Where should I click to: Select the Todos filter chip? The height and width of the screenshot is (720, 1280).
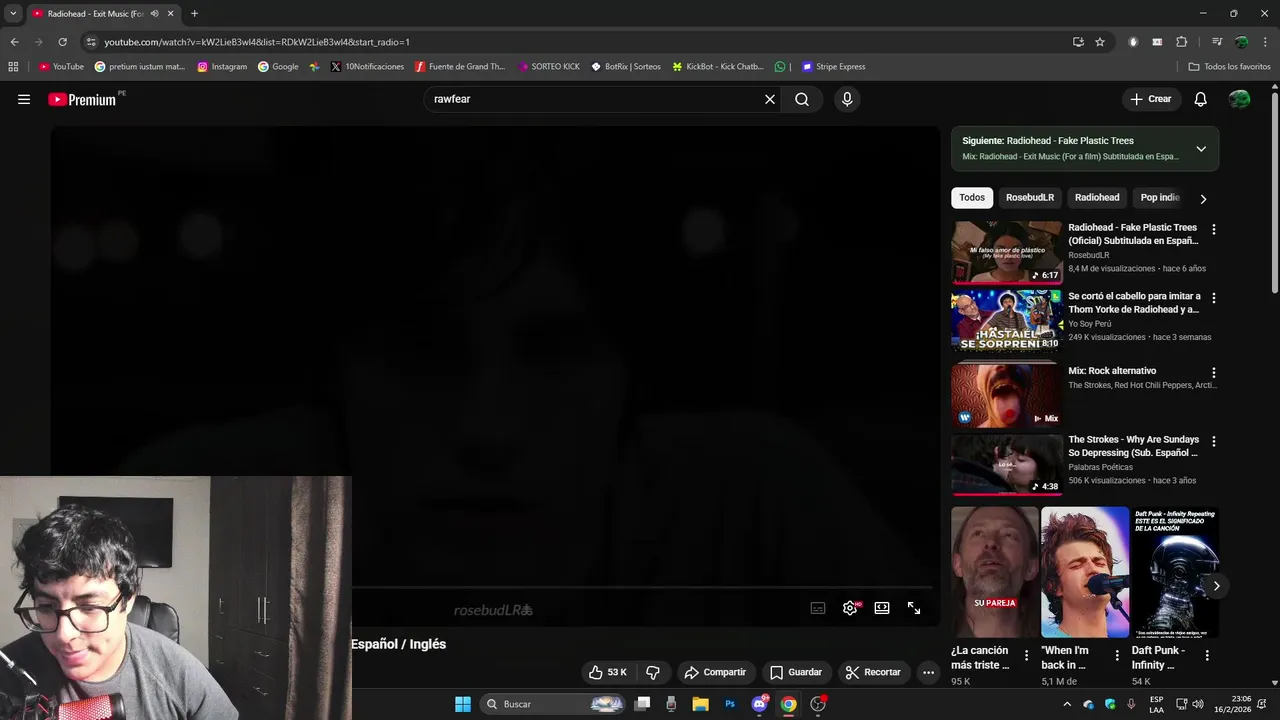[972, 197]
